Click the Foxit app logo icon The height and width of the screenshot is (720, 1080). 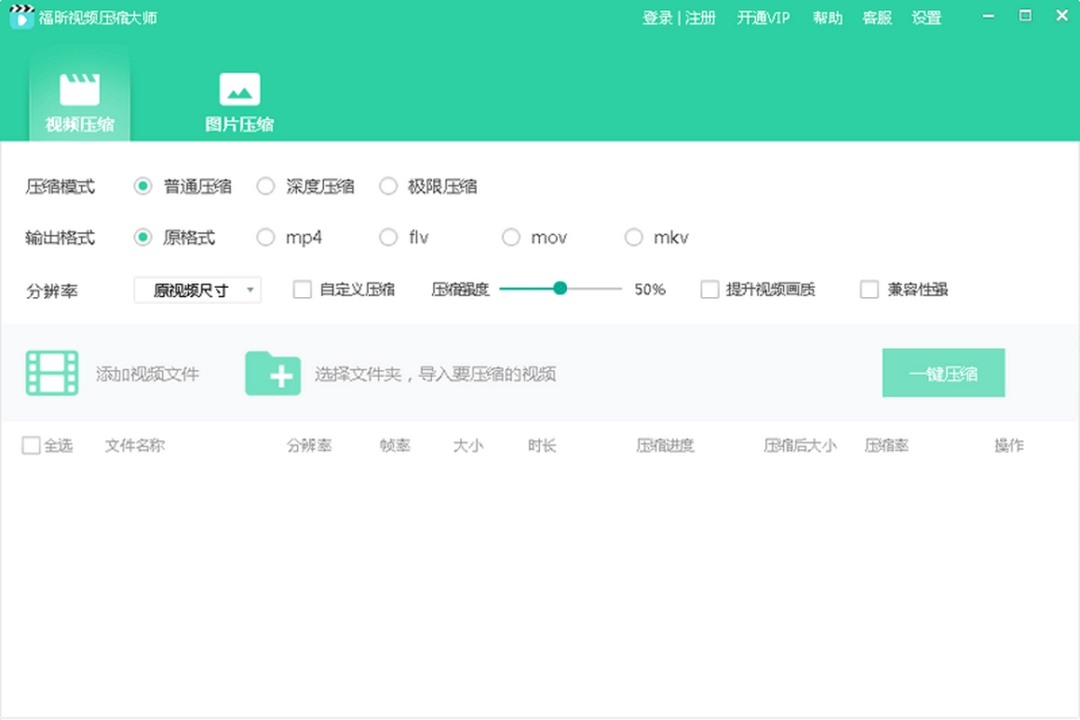[21, 17]
